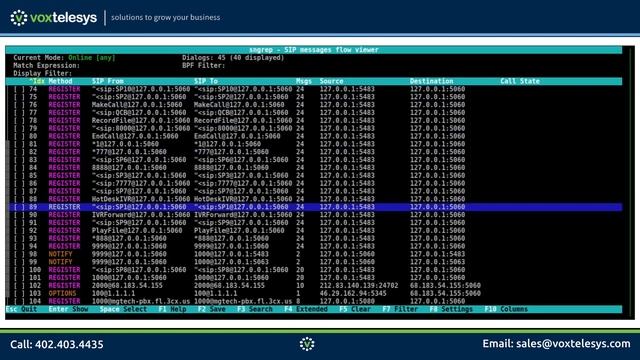640x360 pixels.
Task: Click 1000@mgtech-pbx.fl.3cx.us in SIP From column
Action: (x=141, y=301)
